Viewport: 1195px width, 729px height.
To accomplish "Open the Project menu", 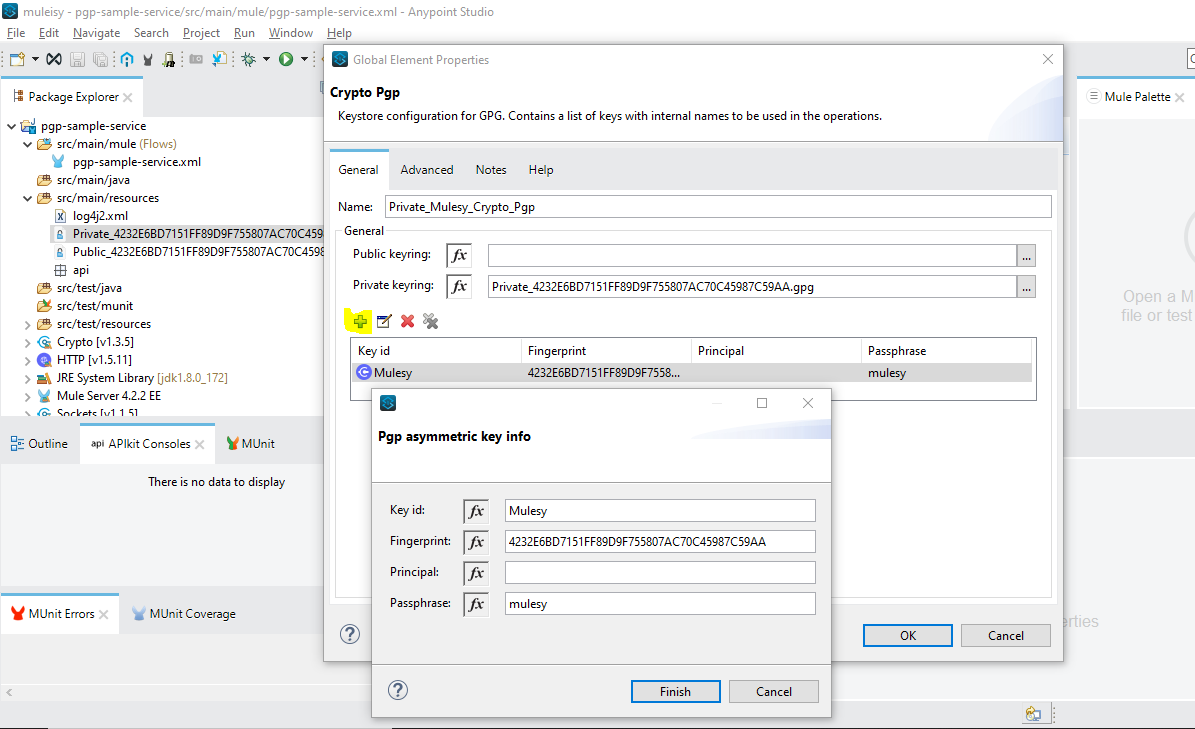I will click(201, 33).
